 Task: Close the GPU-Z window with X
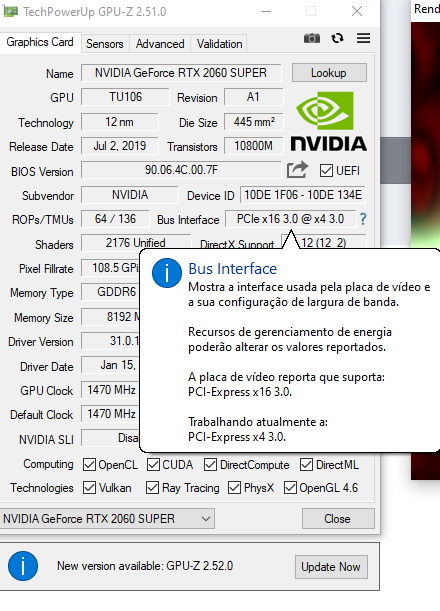coord(357,12)
